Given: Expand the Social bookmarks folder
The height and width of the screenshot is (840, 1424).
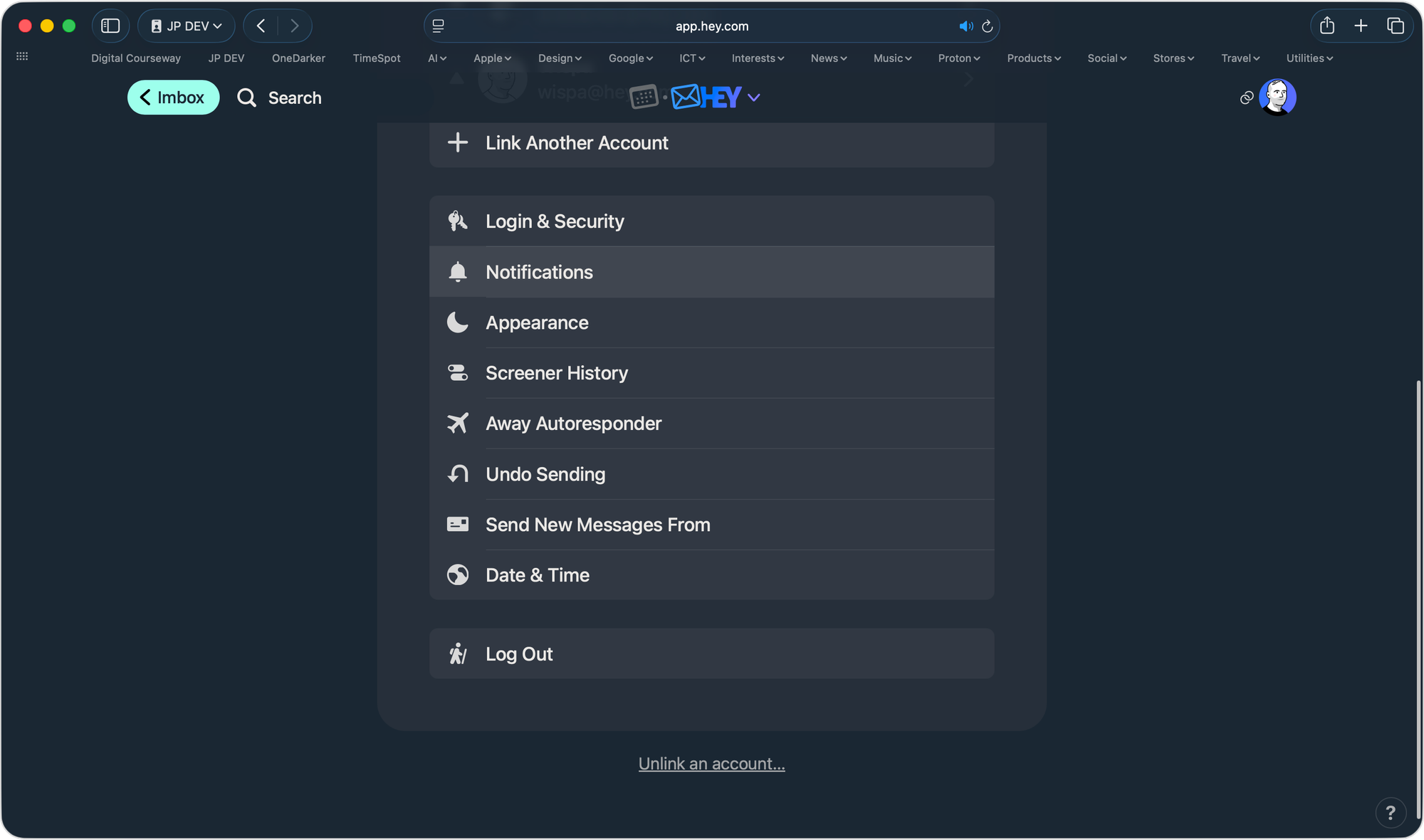Looking at the screenshot, I should point(1107,58).
